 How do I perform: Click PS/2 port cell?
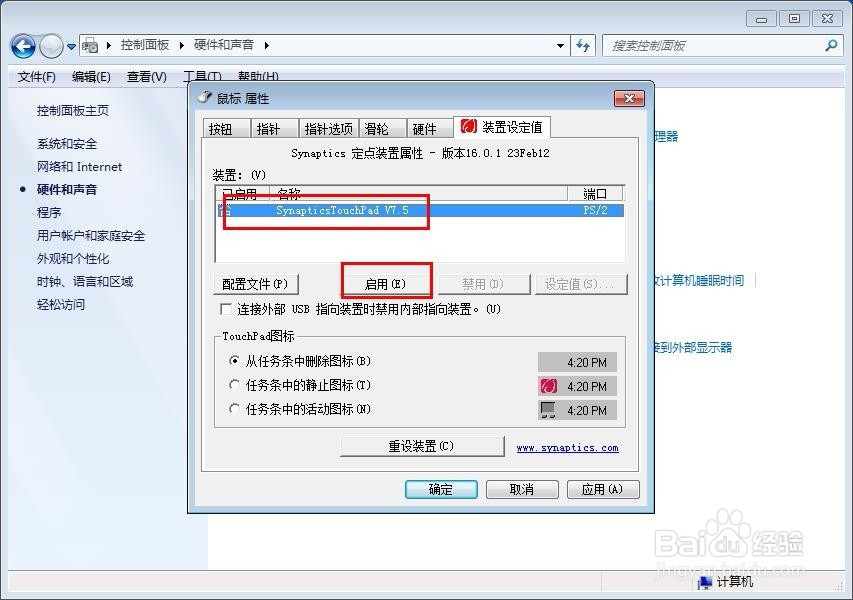(x=595, y=210)
